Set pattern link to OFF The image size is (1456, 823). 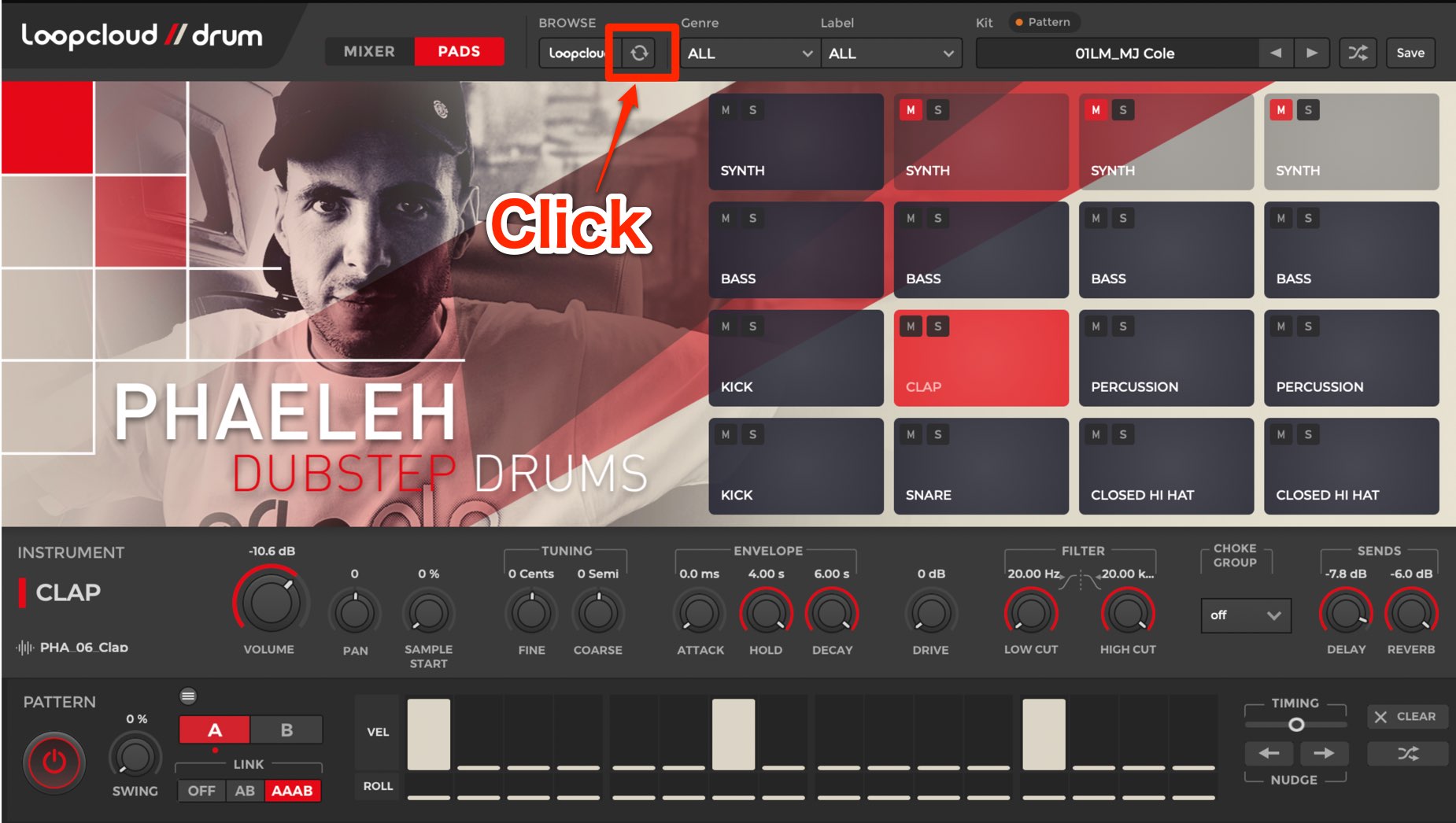(x=201, y=791)
